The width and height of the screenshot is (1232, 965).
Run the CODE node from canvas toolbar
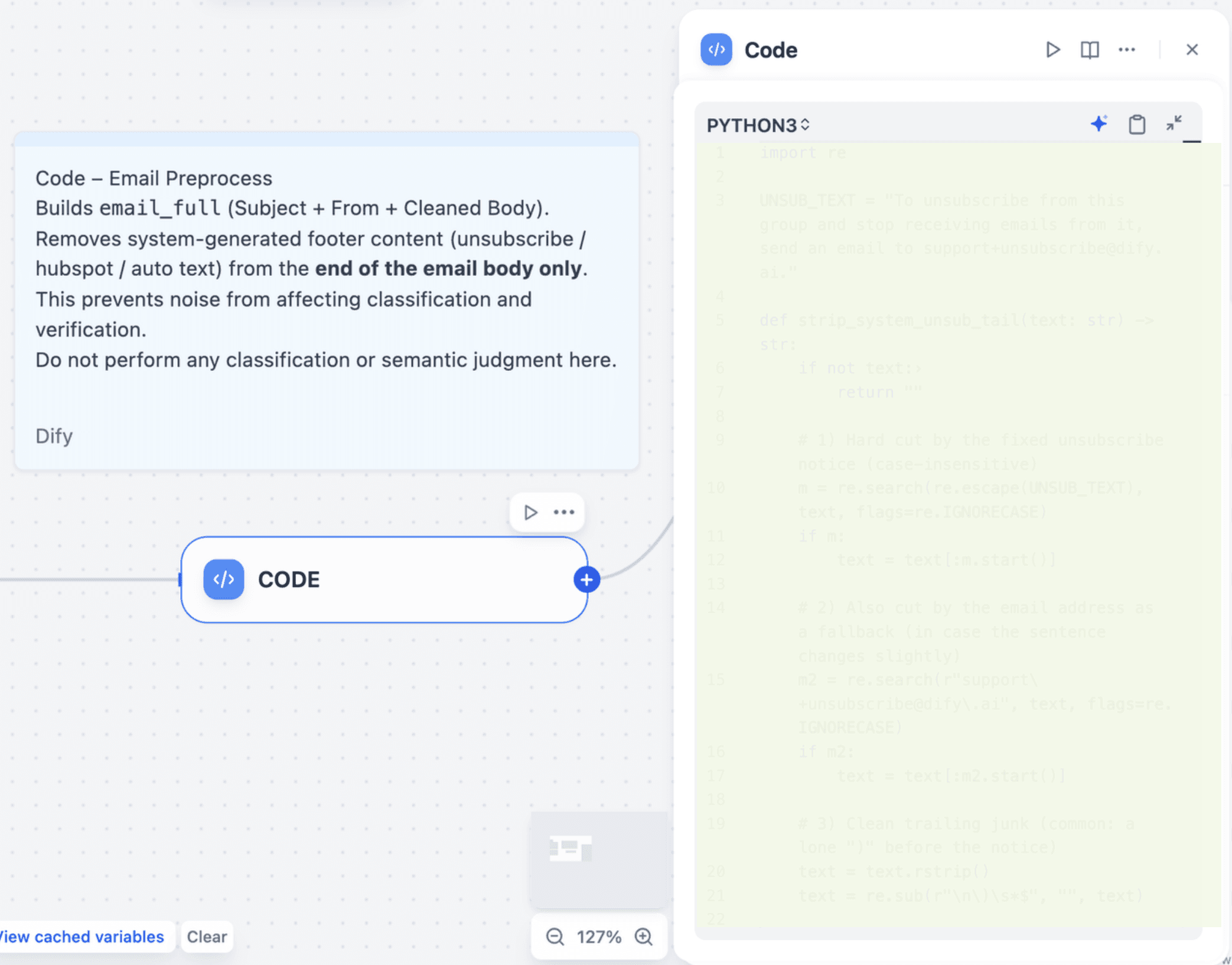pos(530,512)
